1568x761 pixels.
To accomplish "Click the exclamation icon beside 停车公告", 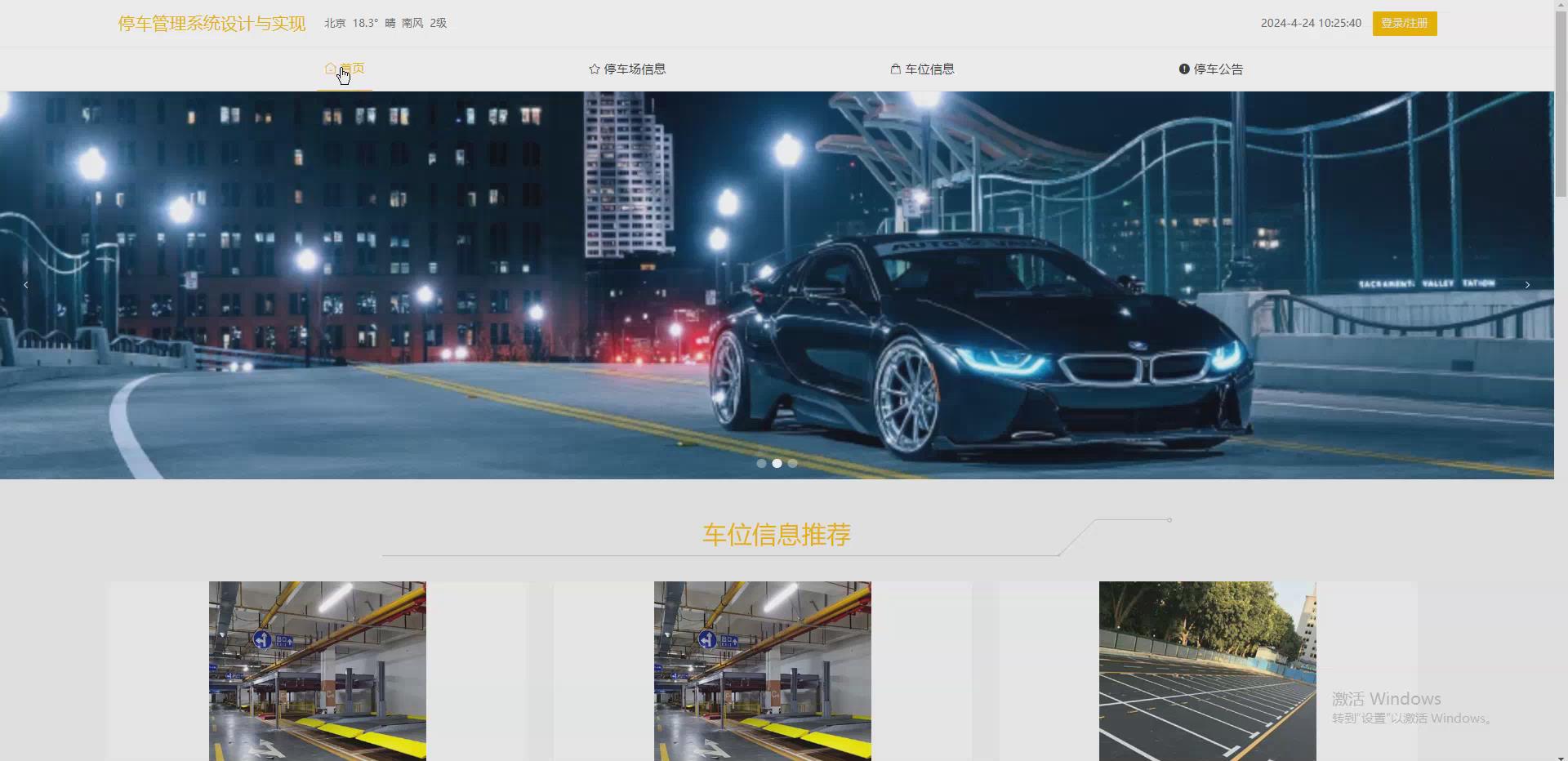I will (x=1184, y=69).
